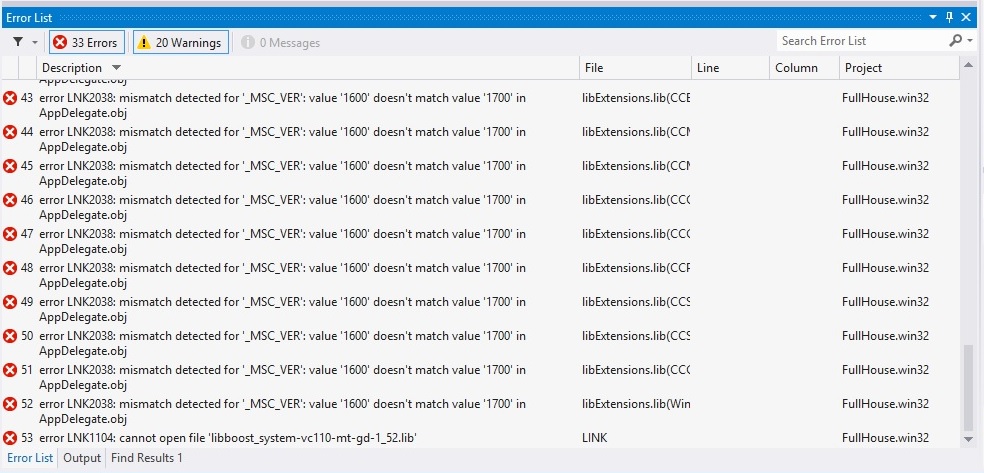Click the filter funnel icon

coord(18,42)
